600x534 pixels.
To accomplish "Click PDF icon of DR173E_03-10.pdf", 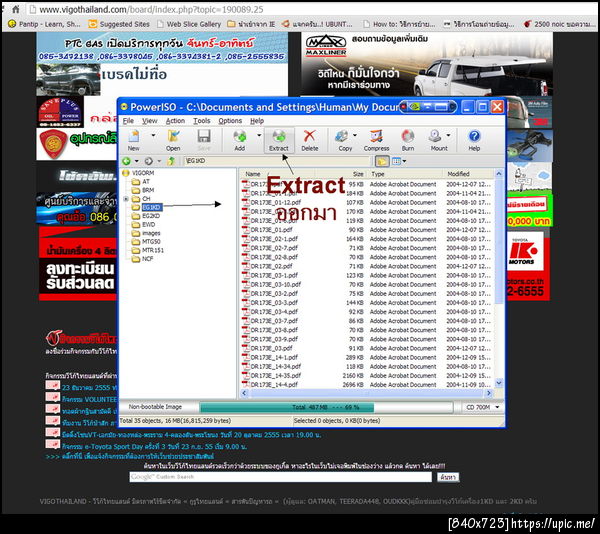I will click(245, 285).
